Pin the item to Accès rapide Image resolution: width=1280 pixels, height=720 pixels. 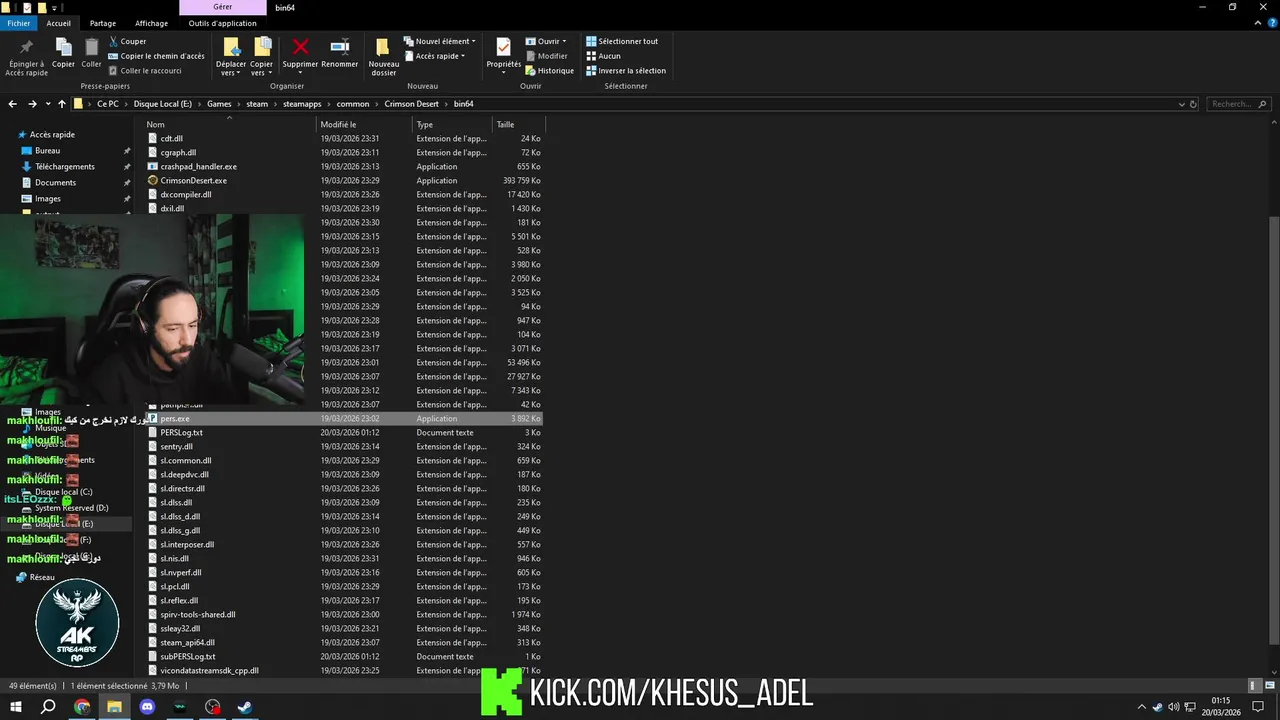coord(26,58)
